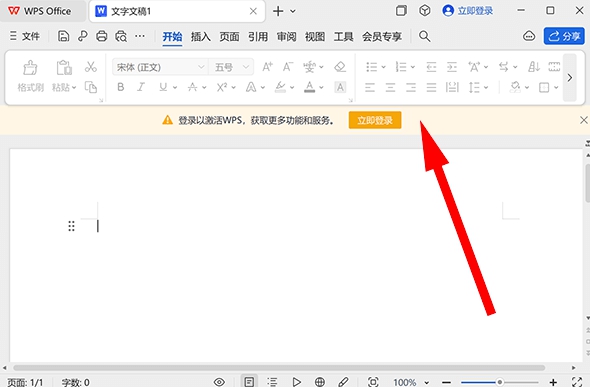
Task: Switch to the 会员专享 tab
Action: click(382, 36)
